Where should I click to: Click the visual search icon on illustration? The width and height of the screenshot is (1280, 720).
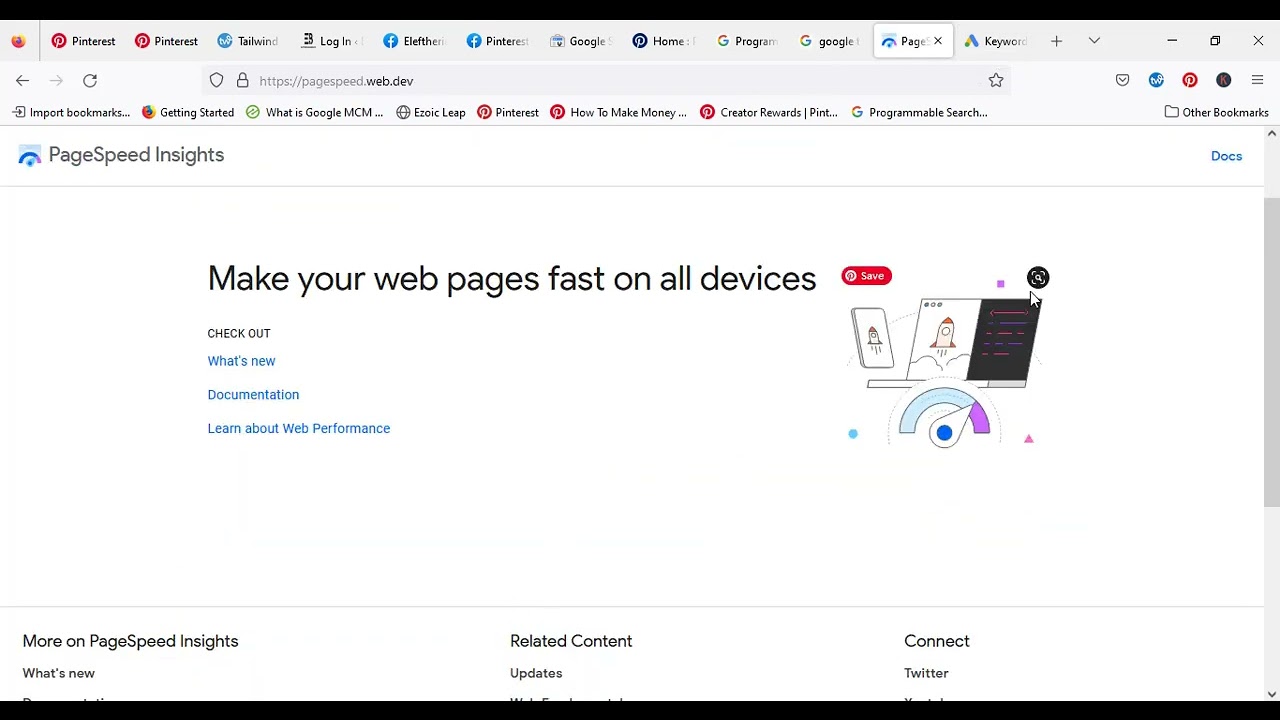1038,278
